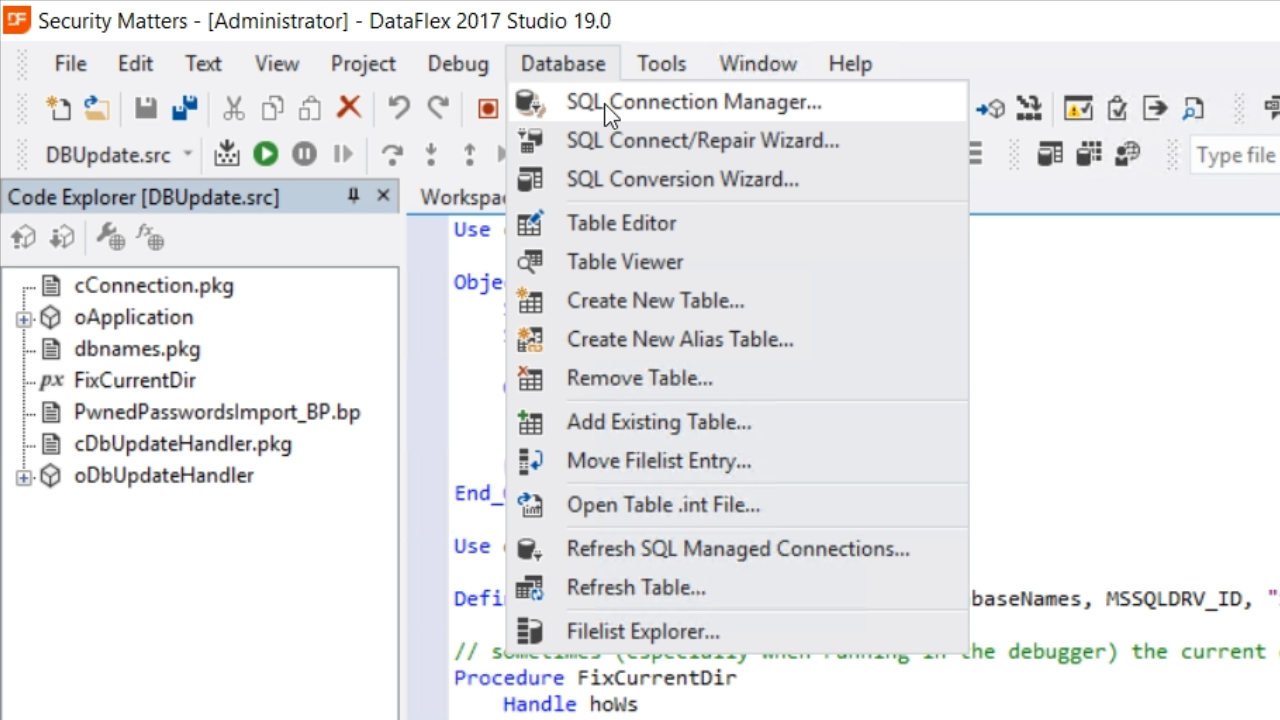Expand the oDbUpdateHandler tree node
Screen dimensions: 1280x720
tap(24, 477)
